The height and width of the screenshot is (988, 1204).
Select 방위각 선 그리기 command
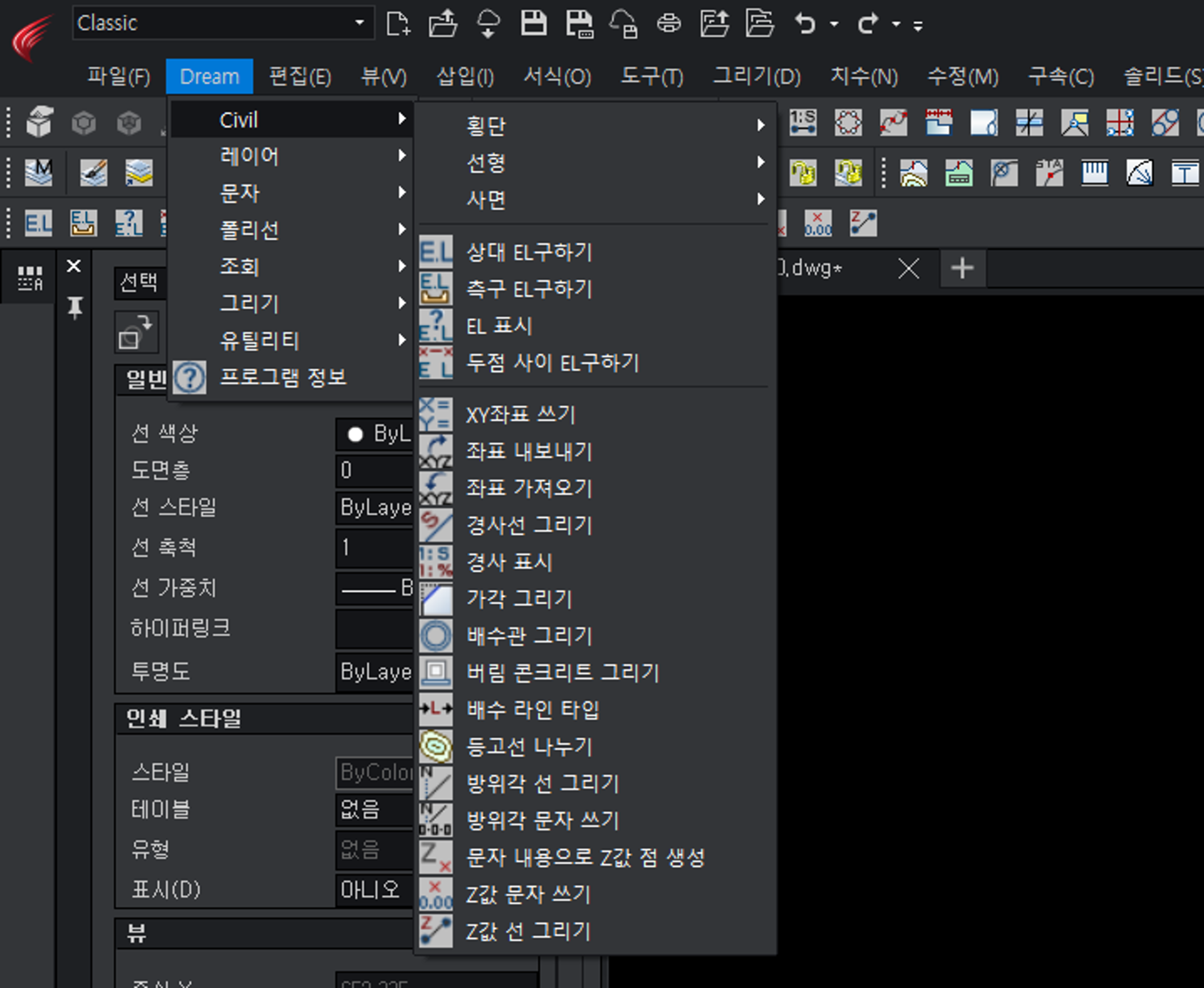594,783
